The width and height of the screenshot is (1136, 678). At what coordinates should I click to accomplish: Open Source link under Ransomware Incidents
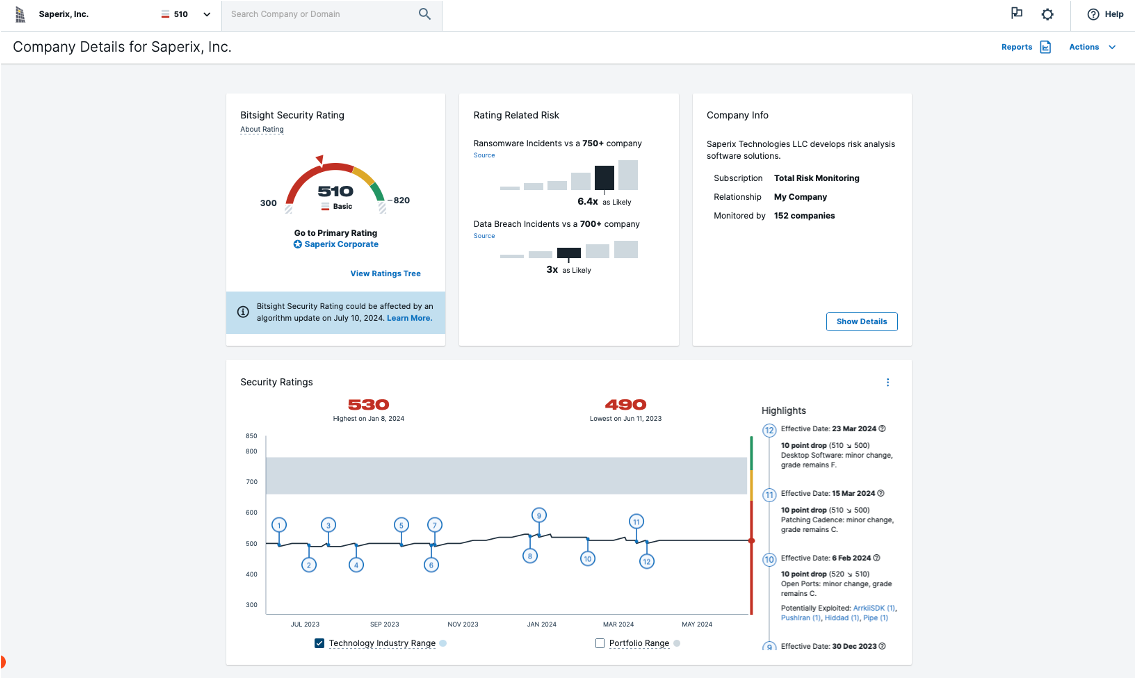(484, 155)
